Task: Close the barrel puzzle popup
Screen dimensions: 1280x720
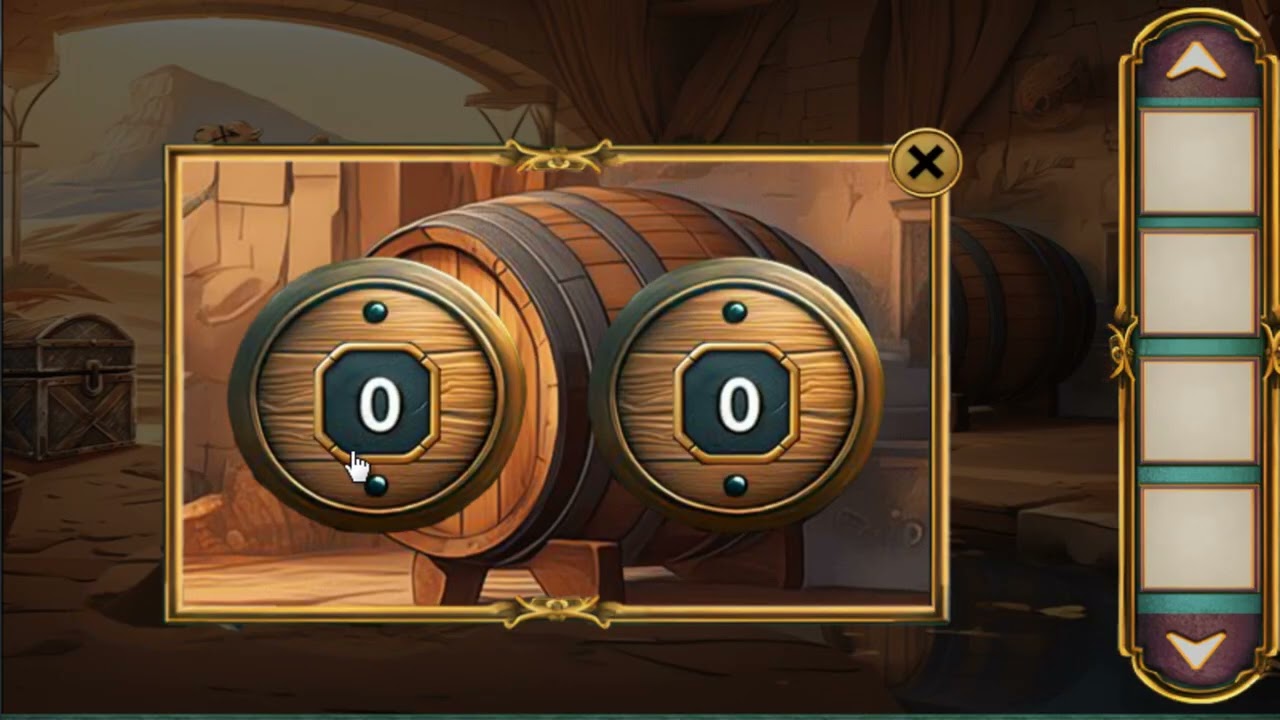Action: (926, 163)
